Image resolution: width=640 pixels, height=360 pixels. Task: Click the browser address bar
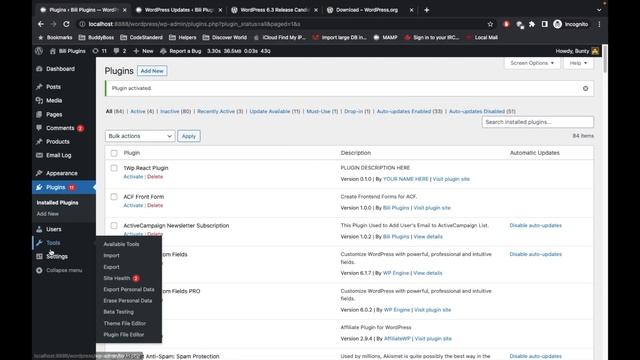tap(282, 24)
